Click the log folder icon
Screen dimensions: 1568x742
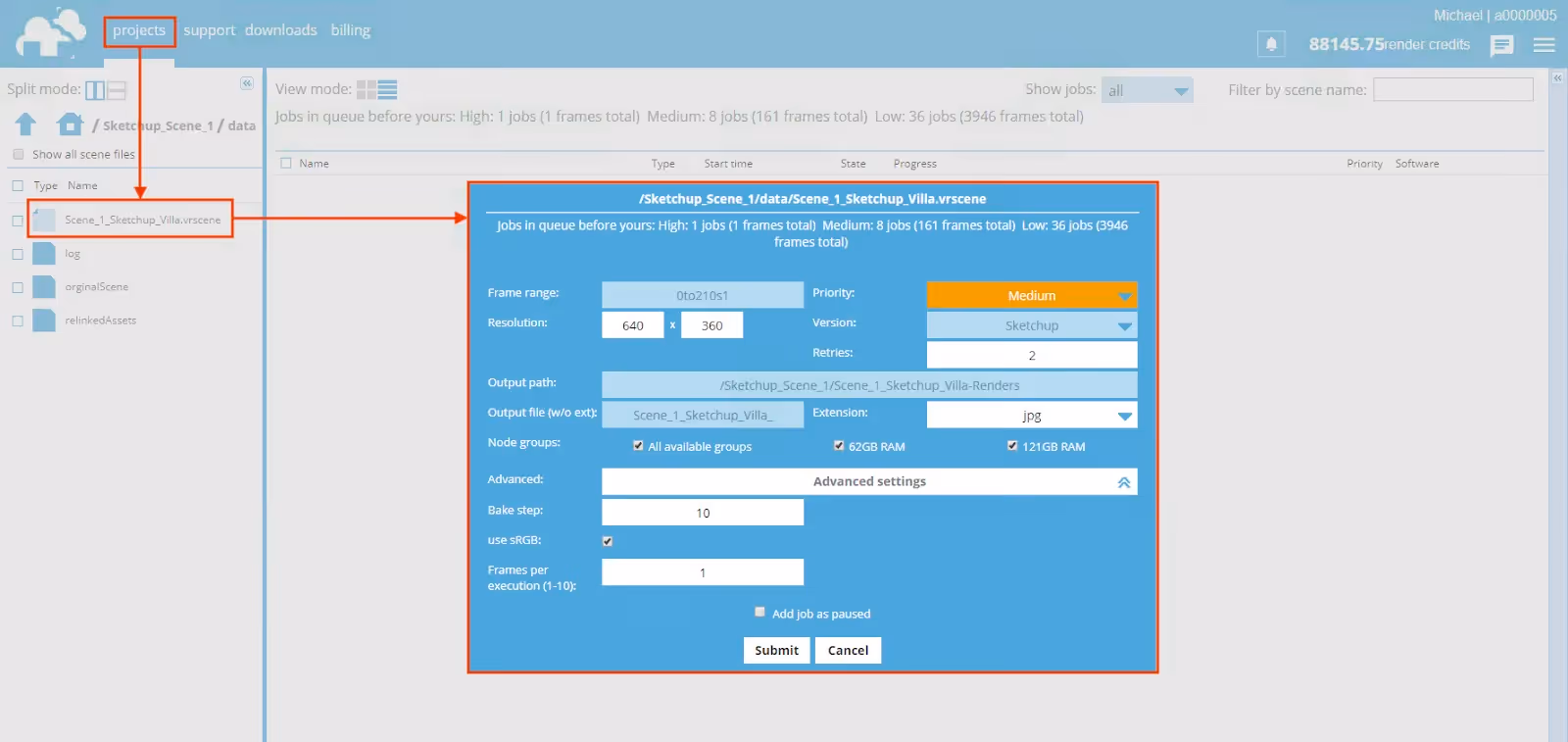44,254
